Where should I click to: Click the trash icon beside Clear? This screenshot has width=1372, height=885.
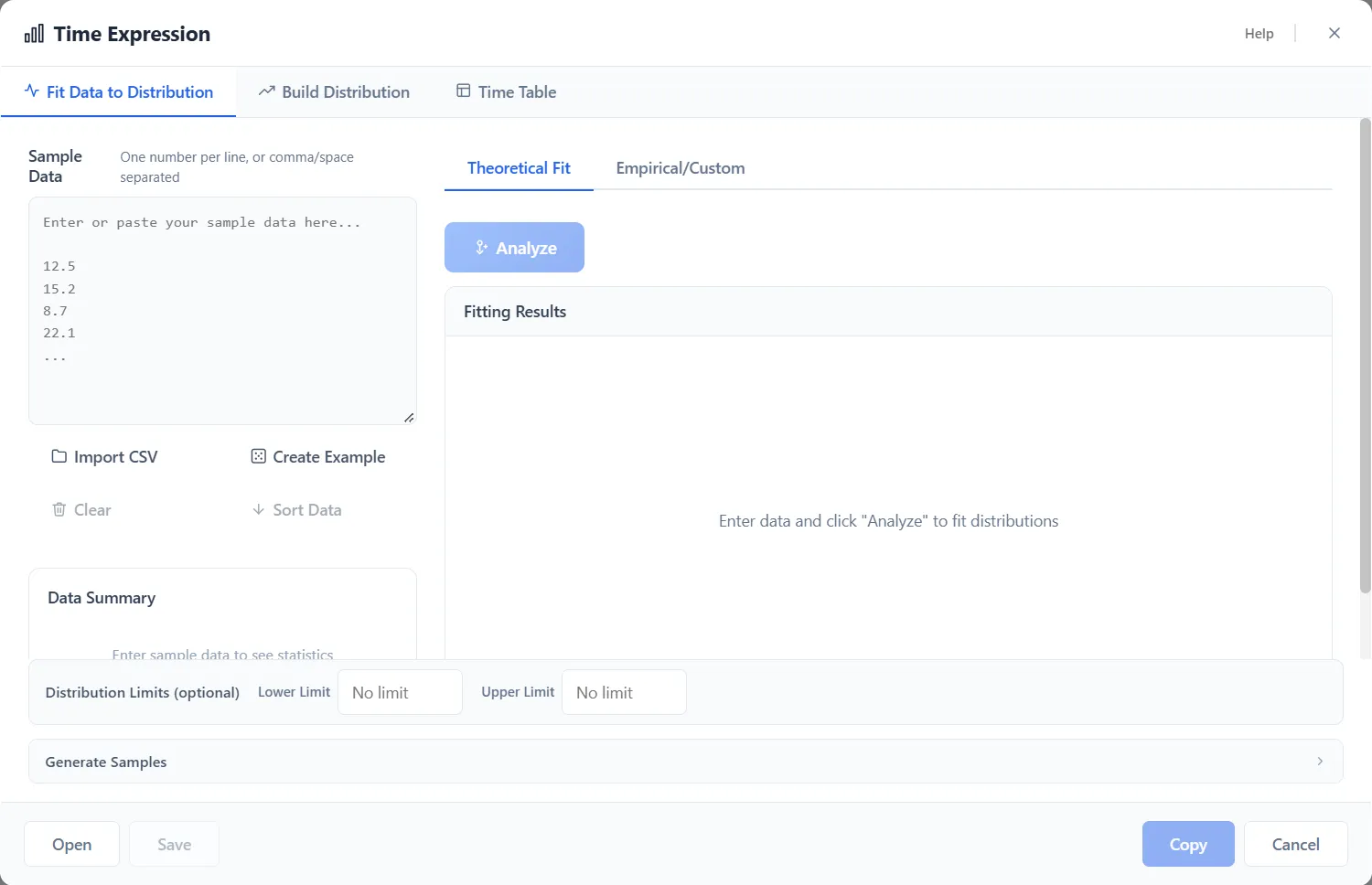click(59, 509)
